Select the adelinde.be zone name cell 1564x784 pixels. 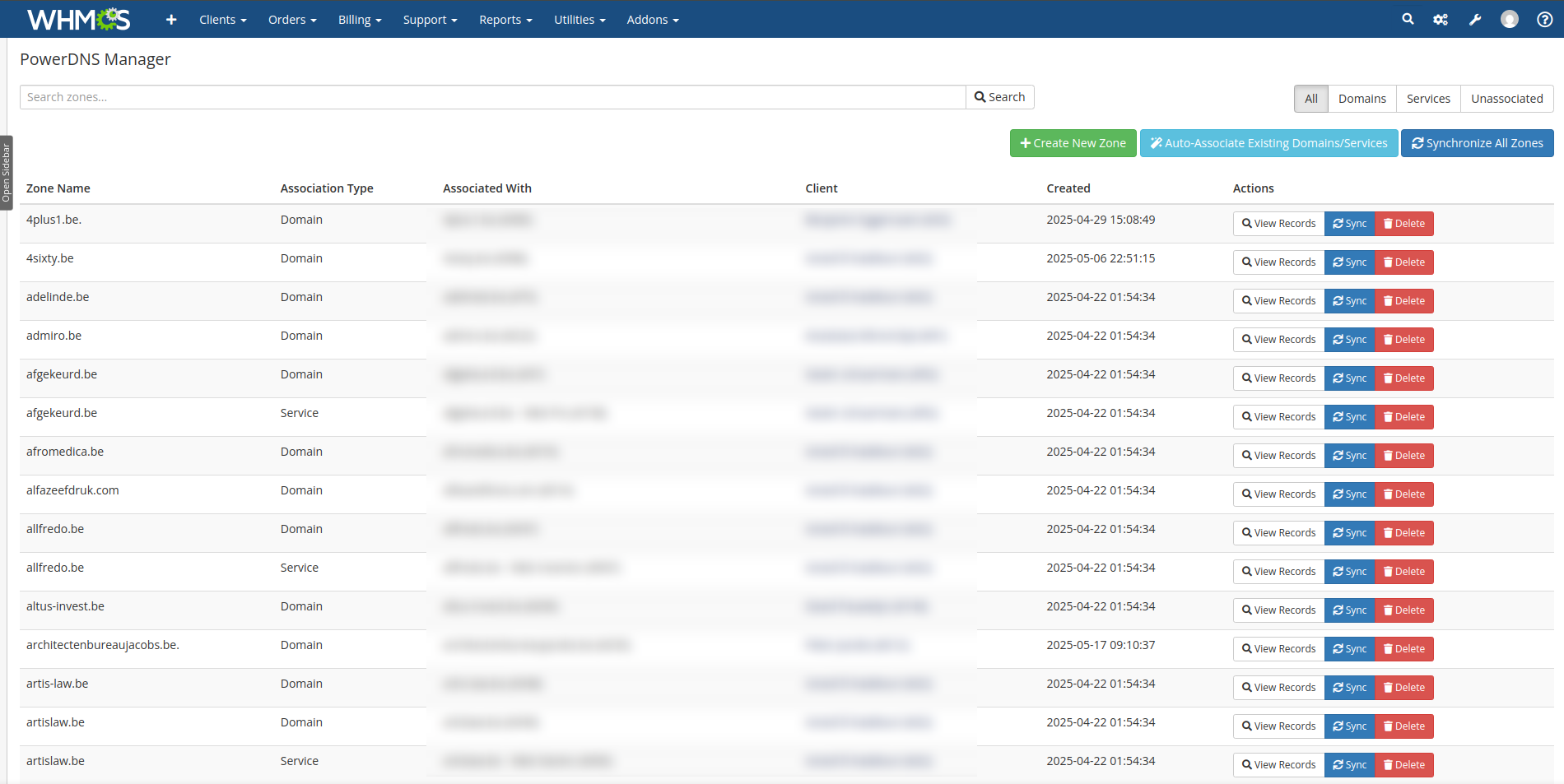coord(58,297)
